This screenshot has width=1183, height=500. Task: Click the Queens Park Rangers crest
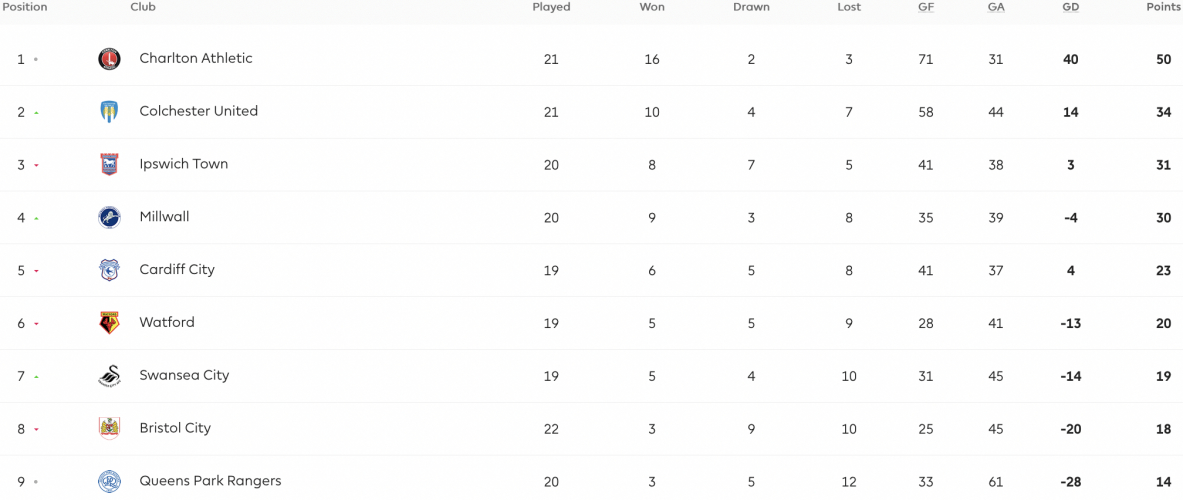[109, 481]
